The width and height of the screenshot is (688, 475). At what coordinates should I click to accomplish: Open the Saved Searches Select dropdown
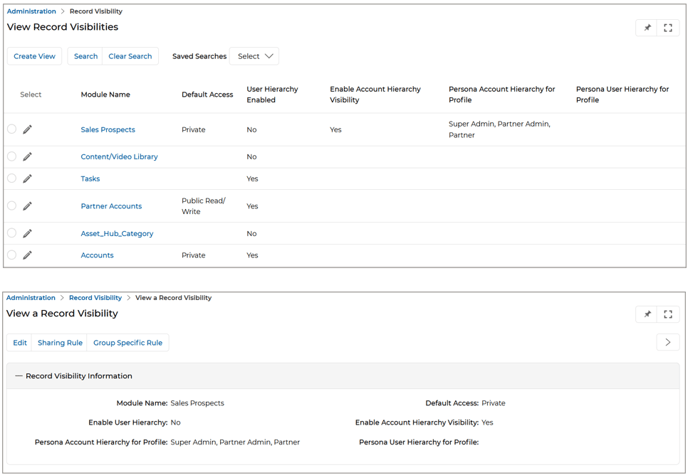click(x=254, y=56)
